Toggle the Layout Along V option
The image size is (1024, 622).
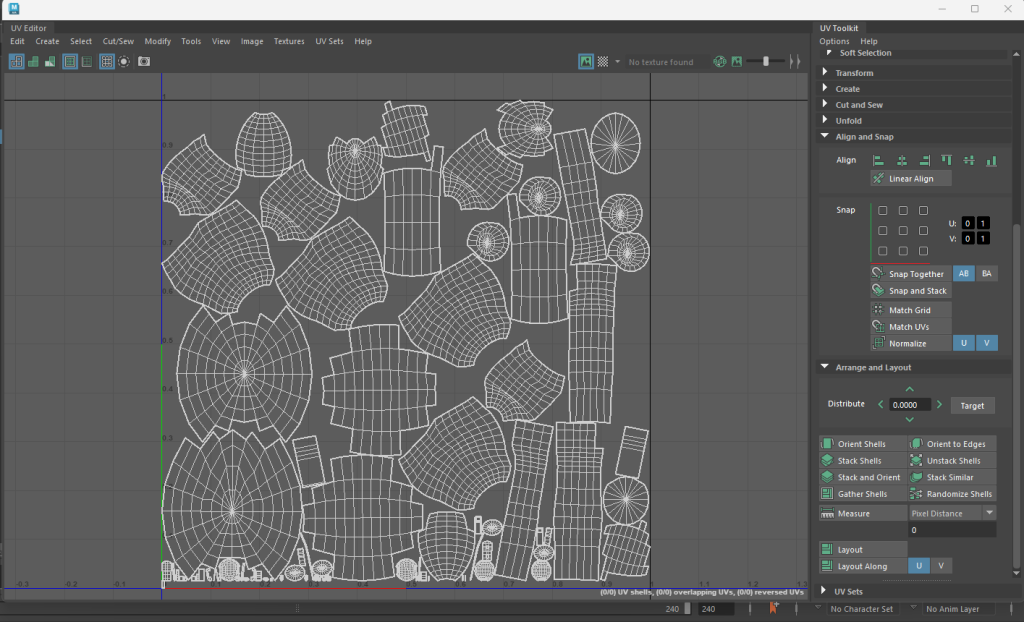[940, 566]
